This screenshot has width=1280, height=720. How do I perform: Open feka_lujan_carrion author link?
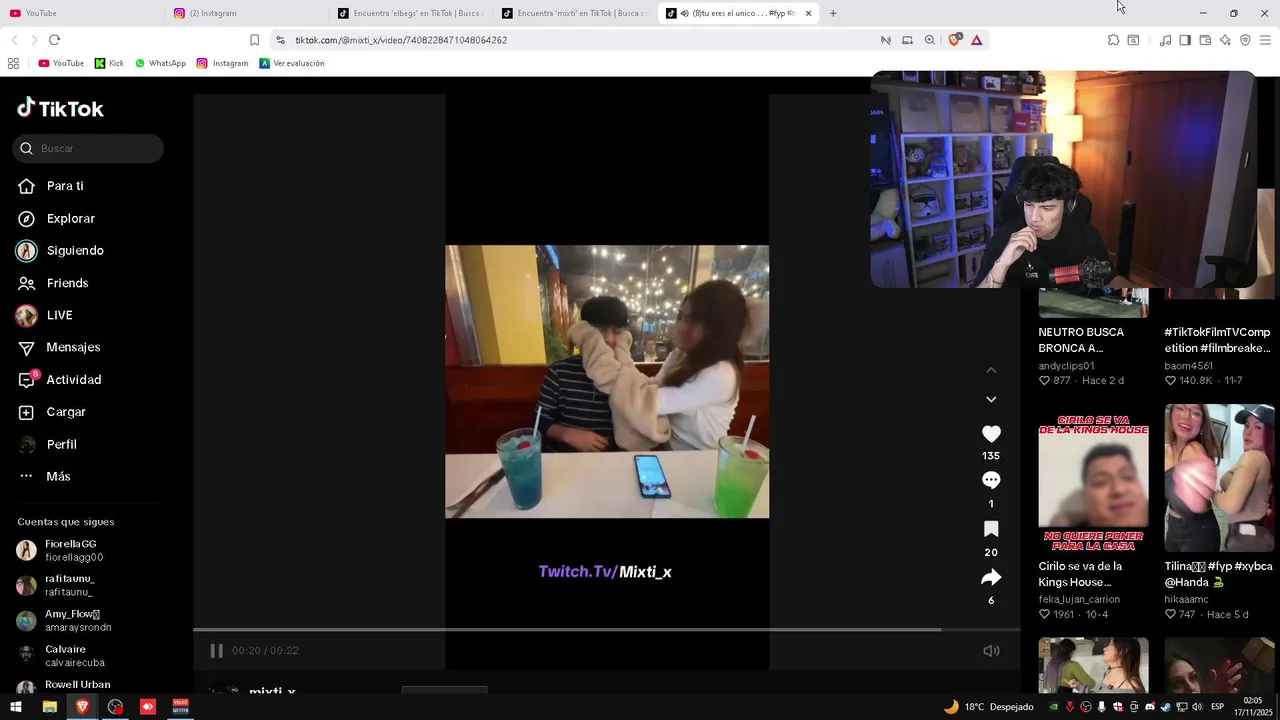click(x=1079, y=600)
